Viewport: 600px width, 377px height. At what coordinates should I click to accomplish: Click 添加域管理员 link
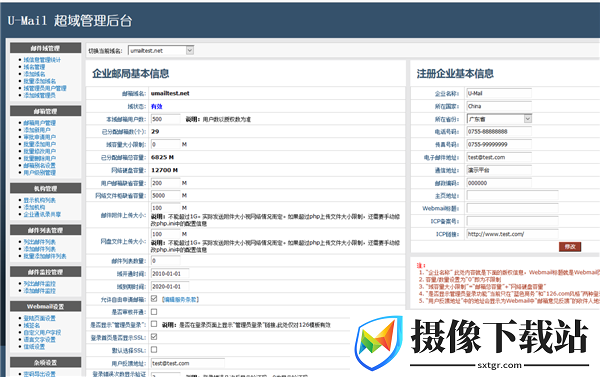39,95
